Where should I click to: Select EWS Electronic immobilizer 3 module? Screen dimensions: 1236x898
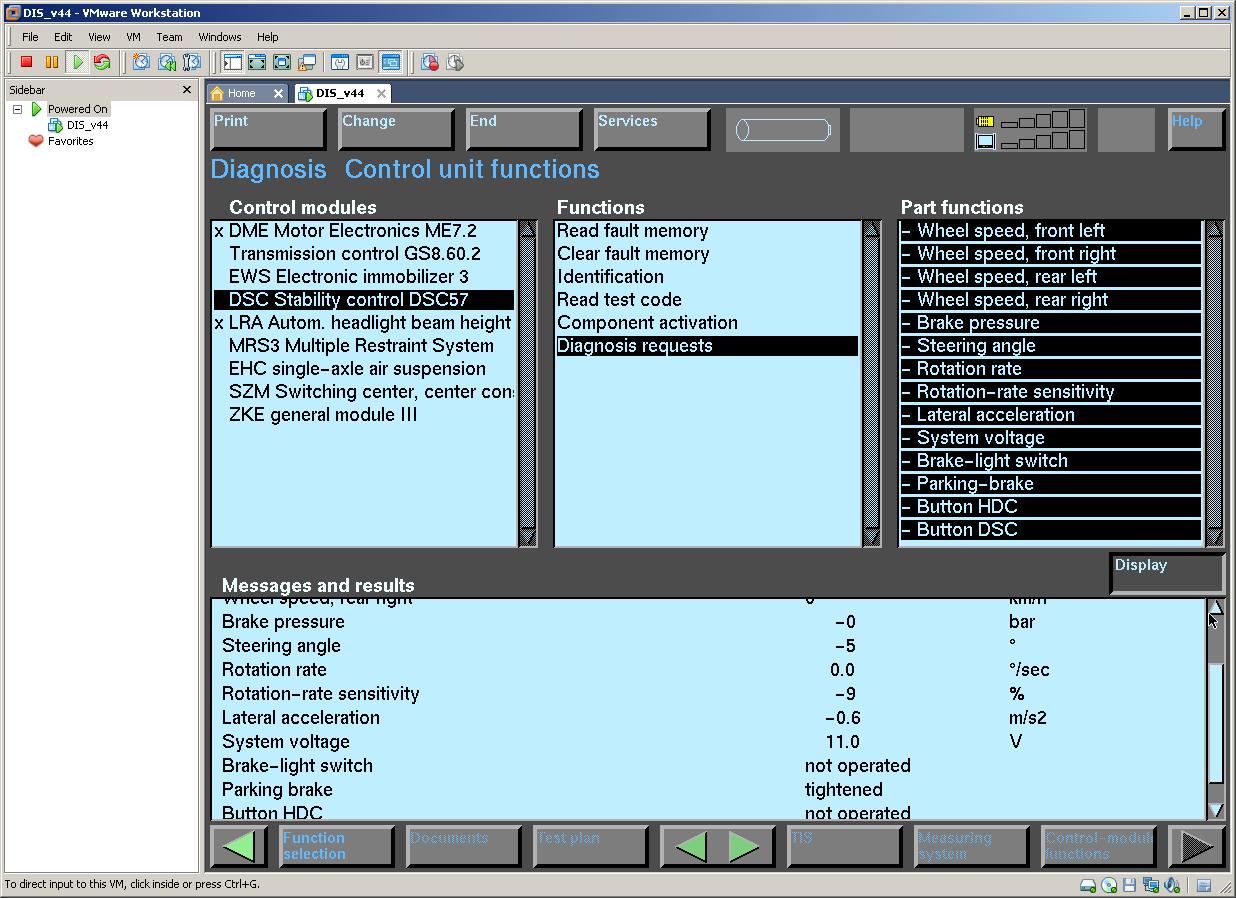point(364,277)
